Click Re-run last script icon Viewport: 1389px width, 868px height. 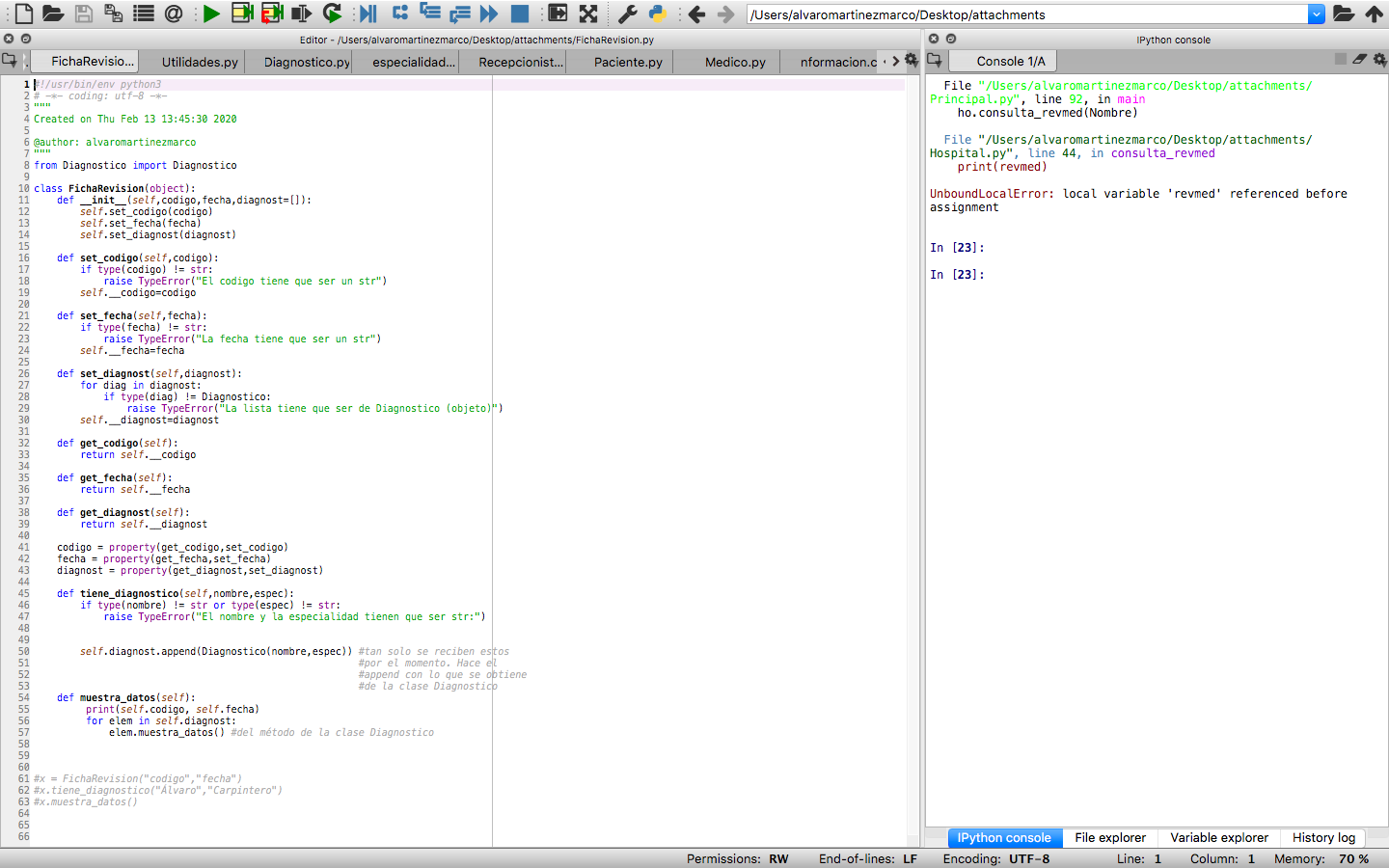click(332, 14)
